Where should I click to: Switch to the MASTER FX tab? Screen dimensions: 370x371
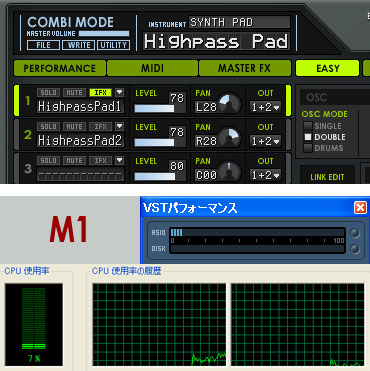pos(244,68)
